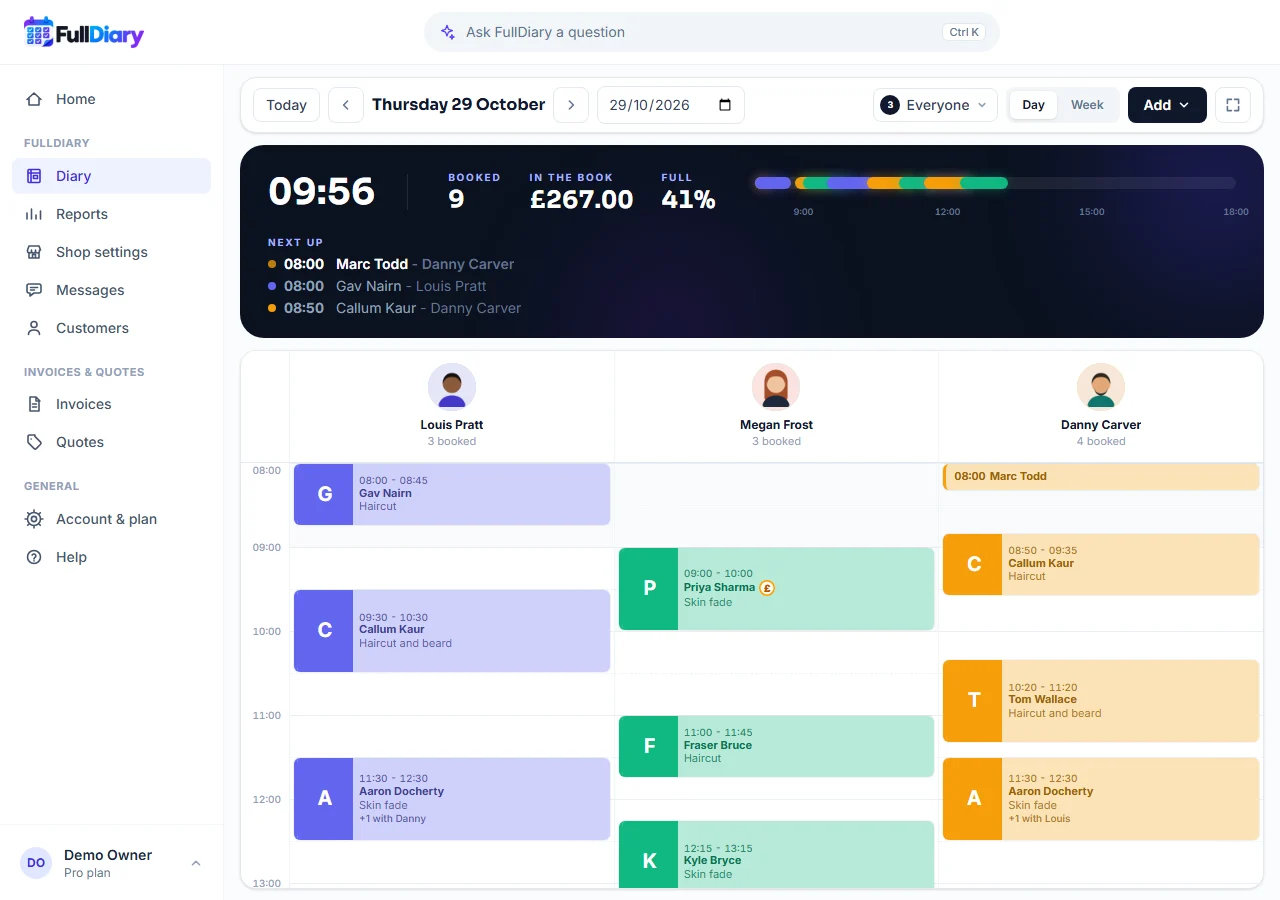This screenshot has height=900, width=1280.
Task: Go to previous day with left chevron
Action: 346,105
